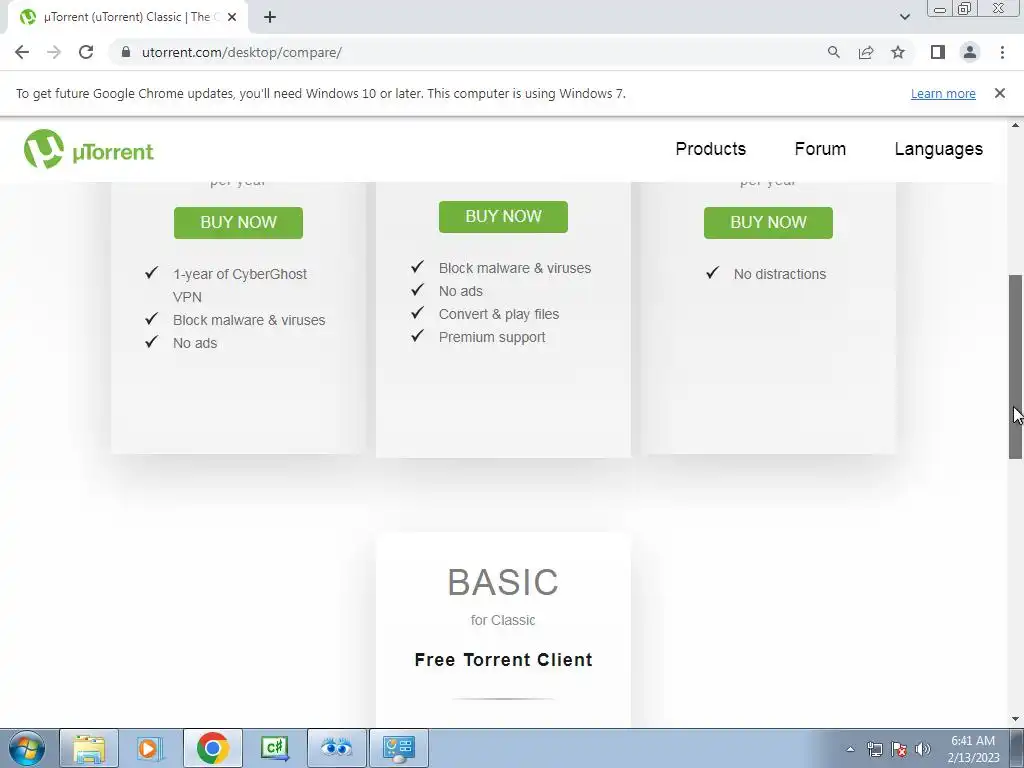Open the C# app taskbar icon
The image size is (1024, 768).
(x=274, y=748)
